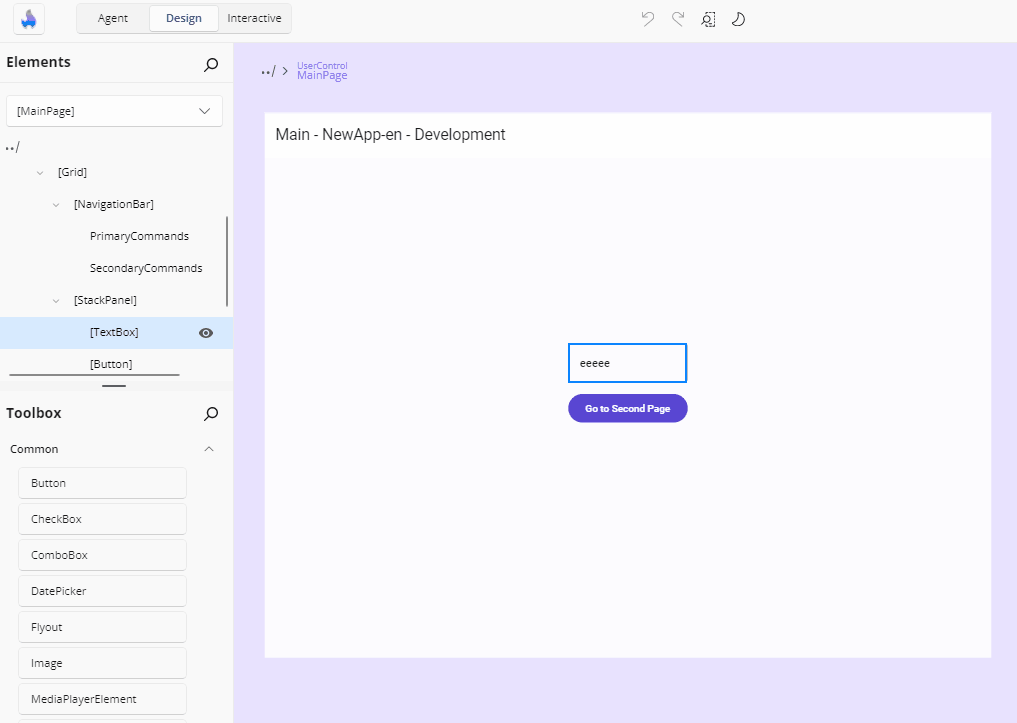Switch to the Interactive tab
This screenshot has height=723, width=1017.
[254, 18]
